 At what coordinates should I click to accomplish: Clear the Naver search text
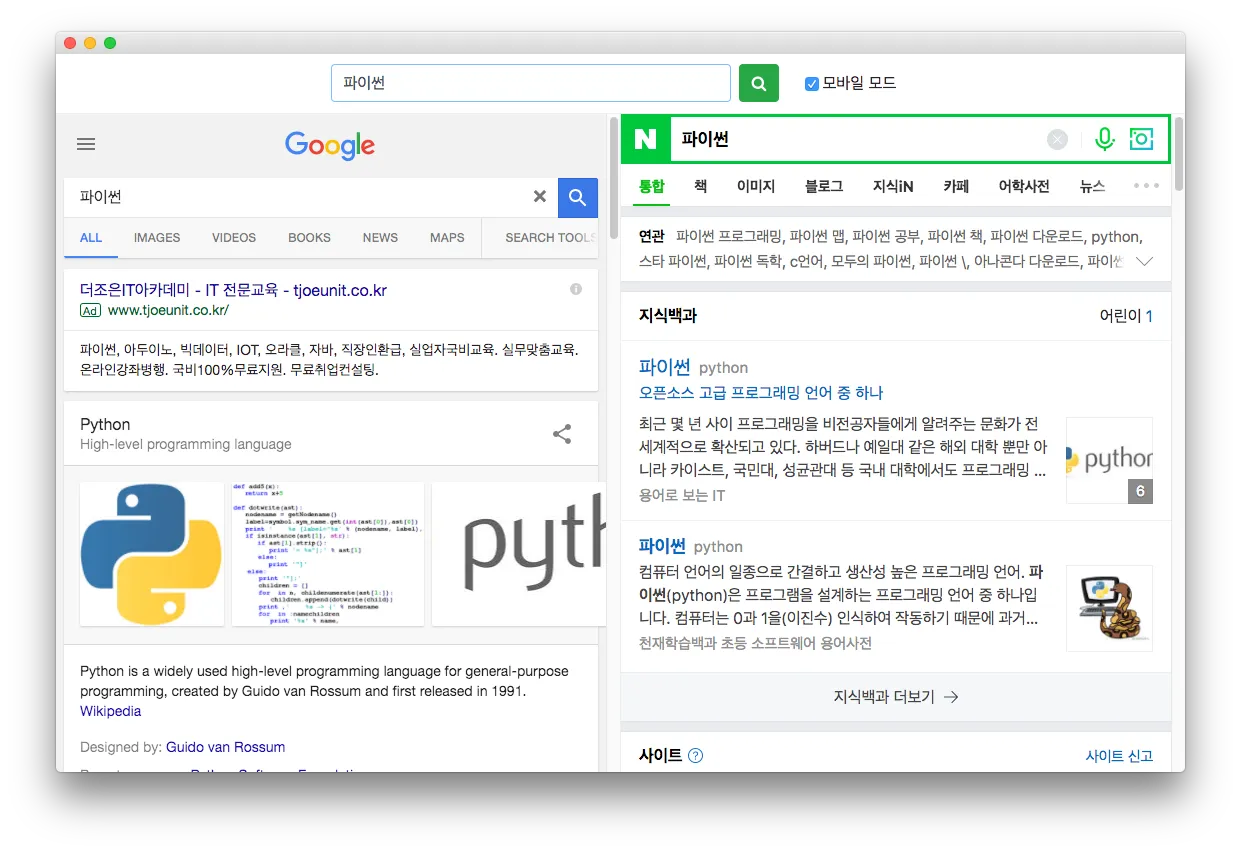coord(1057,140)
